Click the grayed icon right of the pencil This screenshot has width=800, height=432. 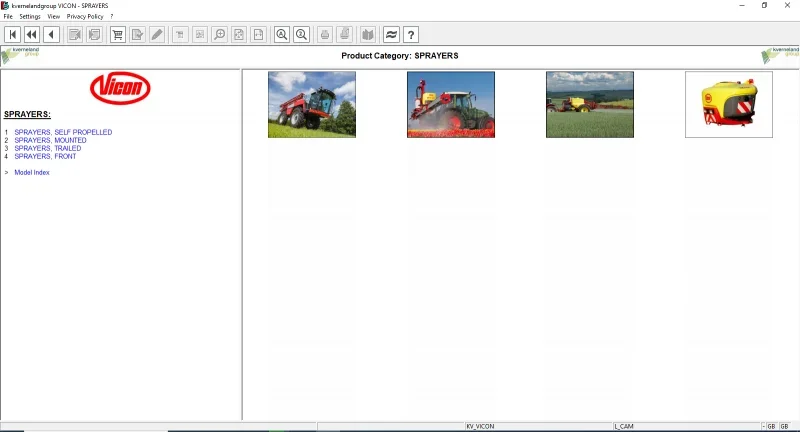(x=180, y=35)
